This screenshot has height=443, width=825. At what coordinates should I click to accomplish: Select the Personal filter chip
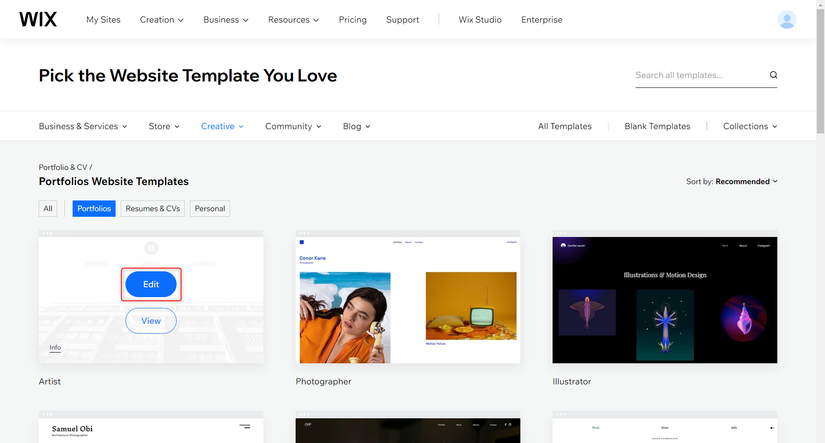209,208
